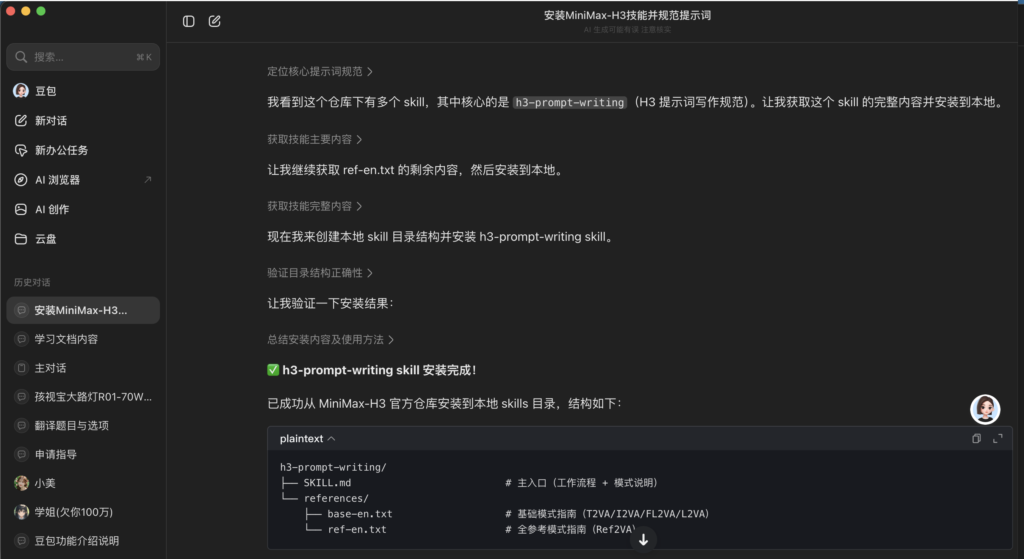1024x559 pixels.
Task: Click the ref-en.txt line in code block
Action: [x=357, y=530]
